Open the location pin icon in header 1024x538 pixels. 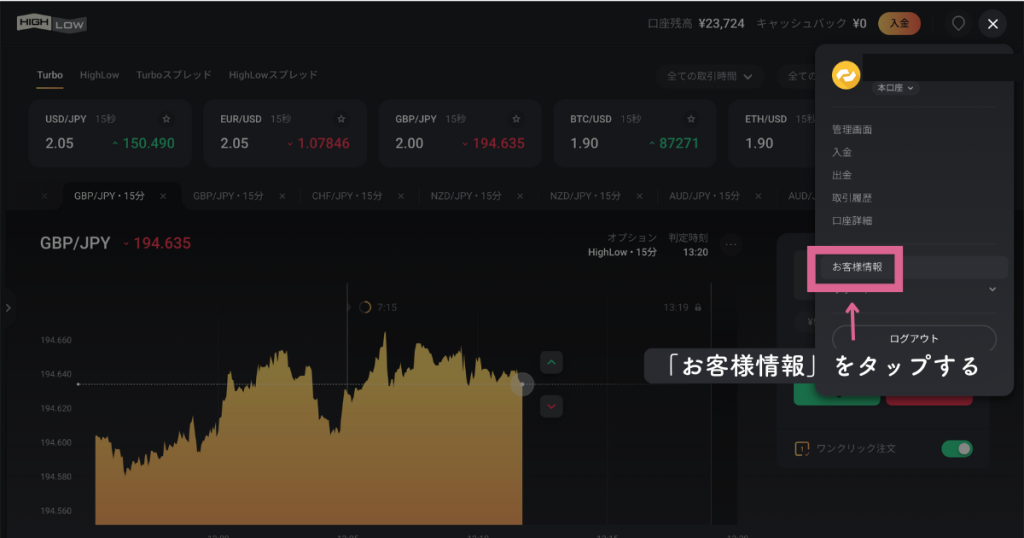coord(958,23)
